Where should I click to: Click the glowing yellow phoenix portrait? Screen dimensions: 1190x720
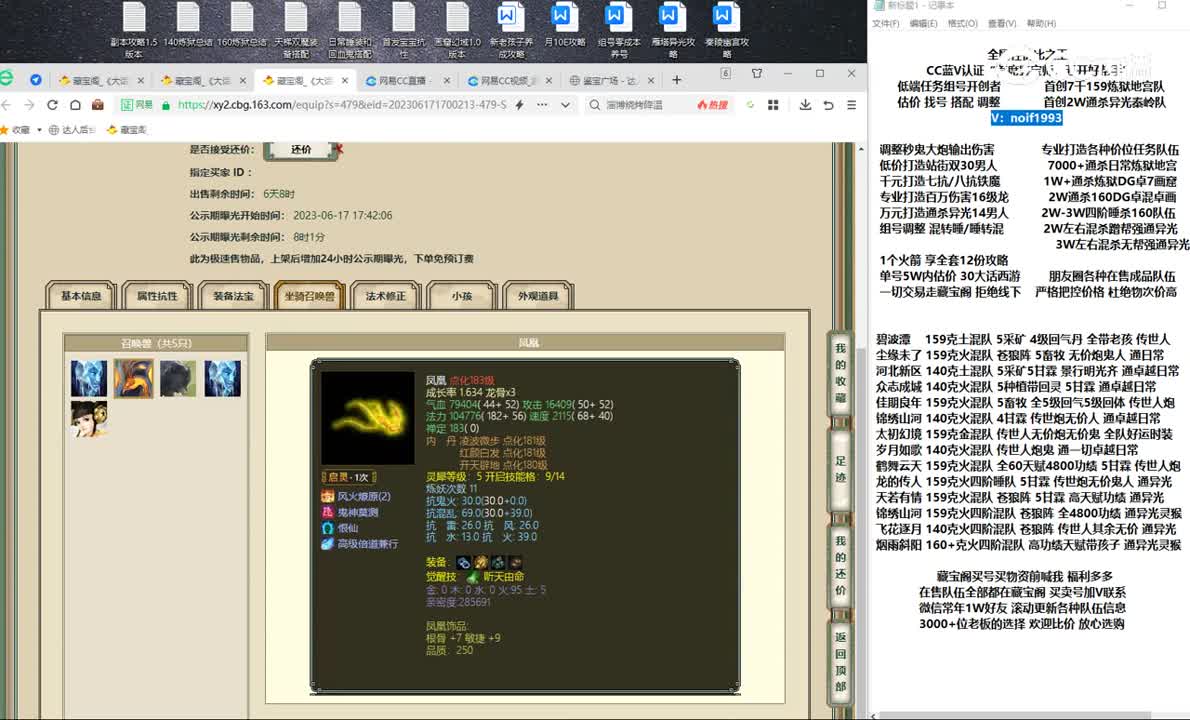[x=367, y=417]
